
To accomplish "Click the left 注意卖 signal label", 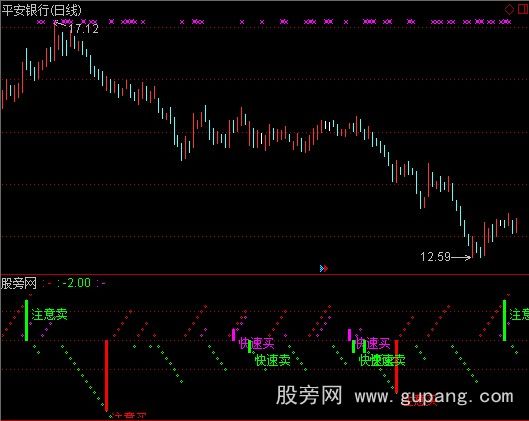I will tap(50, 314).
